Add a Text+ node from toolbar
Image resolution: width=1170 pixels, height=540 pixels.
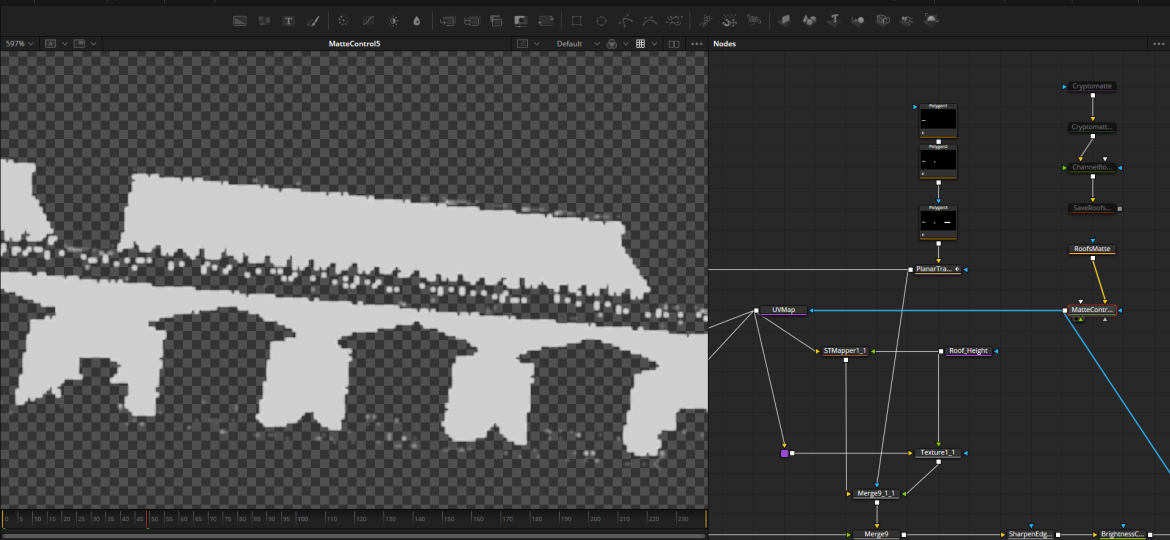click(289, 20)
